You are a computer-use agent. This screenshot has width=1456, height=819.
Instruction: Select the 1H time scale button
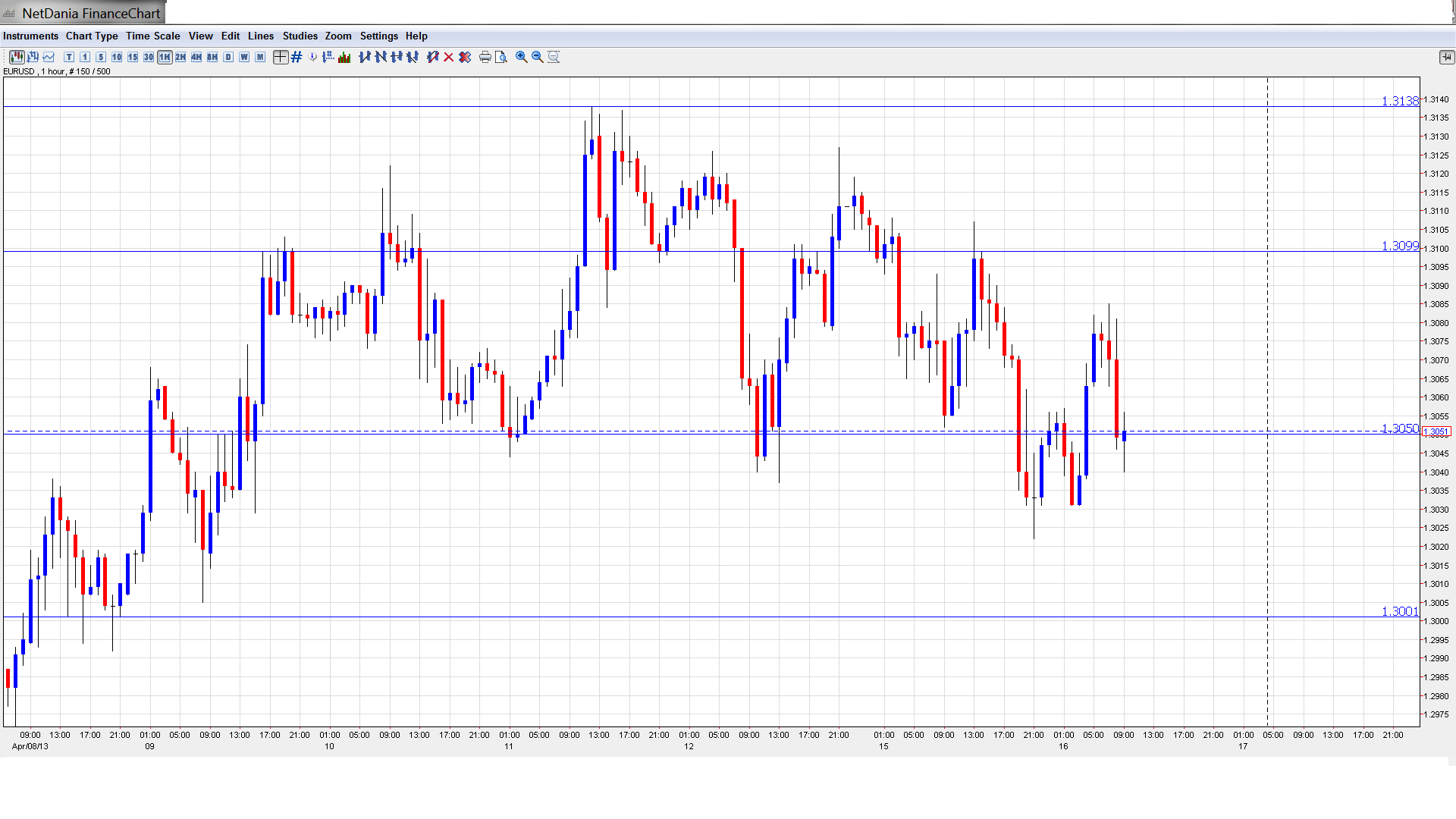[x=165, y=57]
